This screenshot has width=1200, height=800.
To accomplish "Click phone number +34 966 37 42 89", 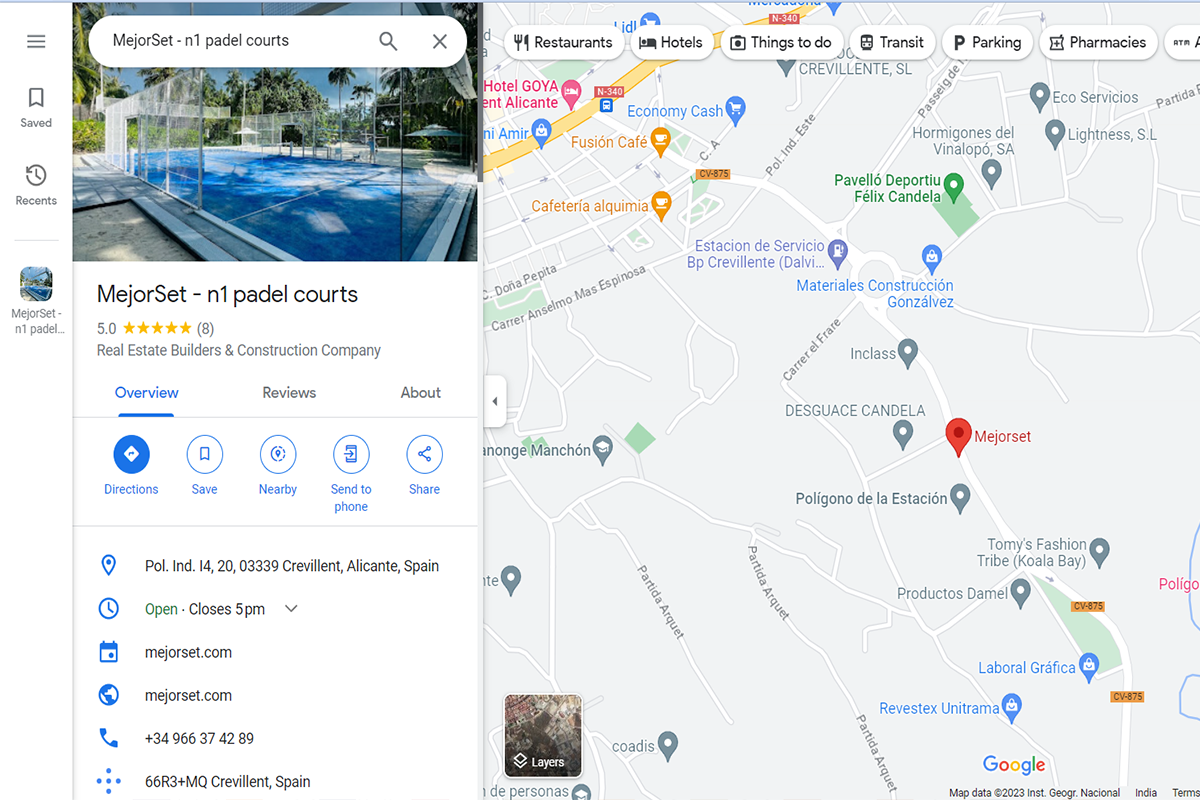I will [x=199, y=739].
